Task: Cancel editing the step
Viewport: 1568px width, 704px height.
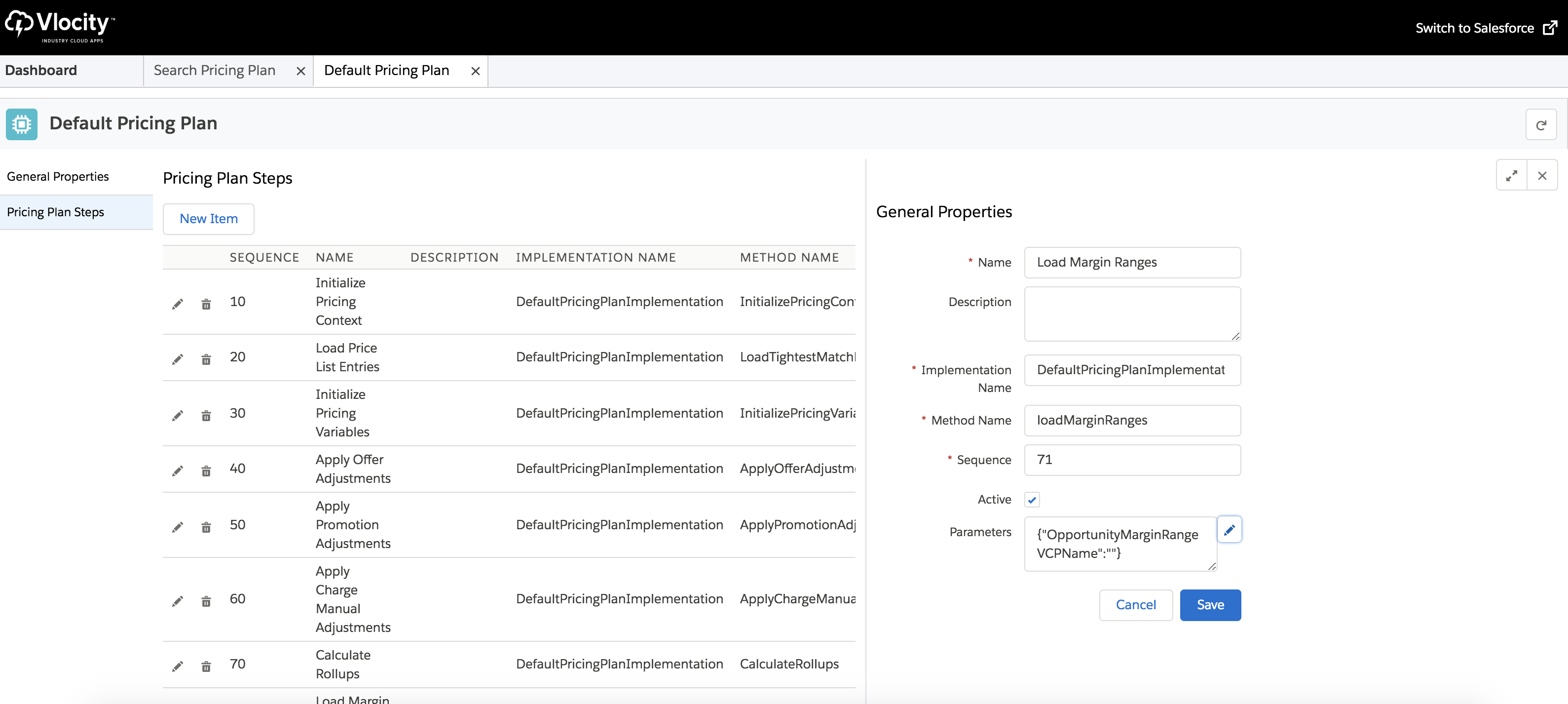Action: 1135,605
